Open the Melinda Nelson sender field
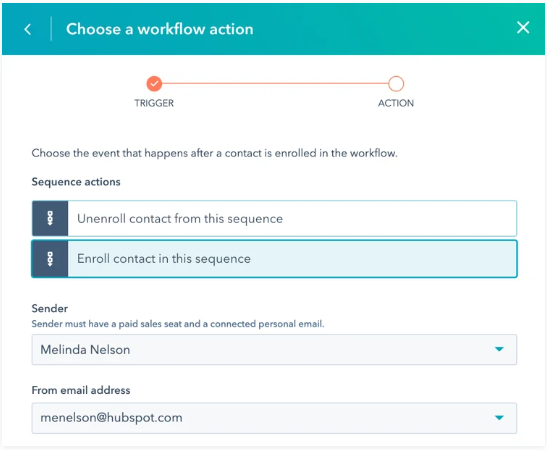Screen dimensions: 547x450 (x=274, y=350)
